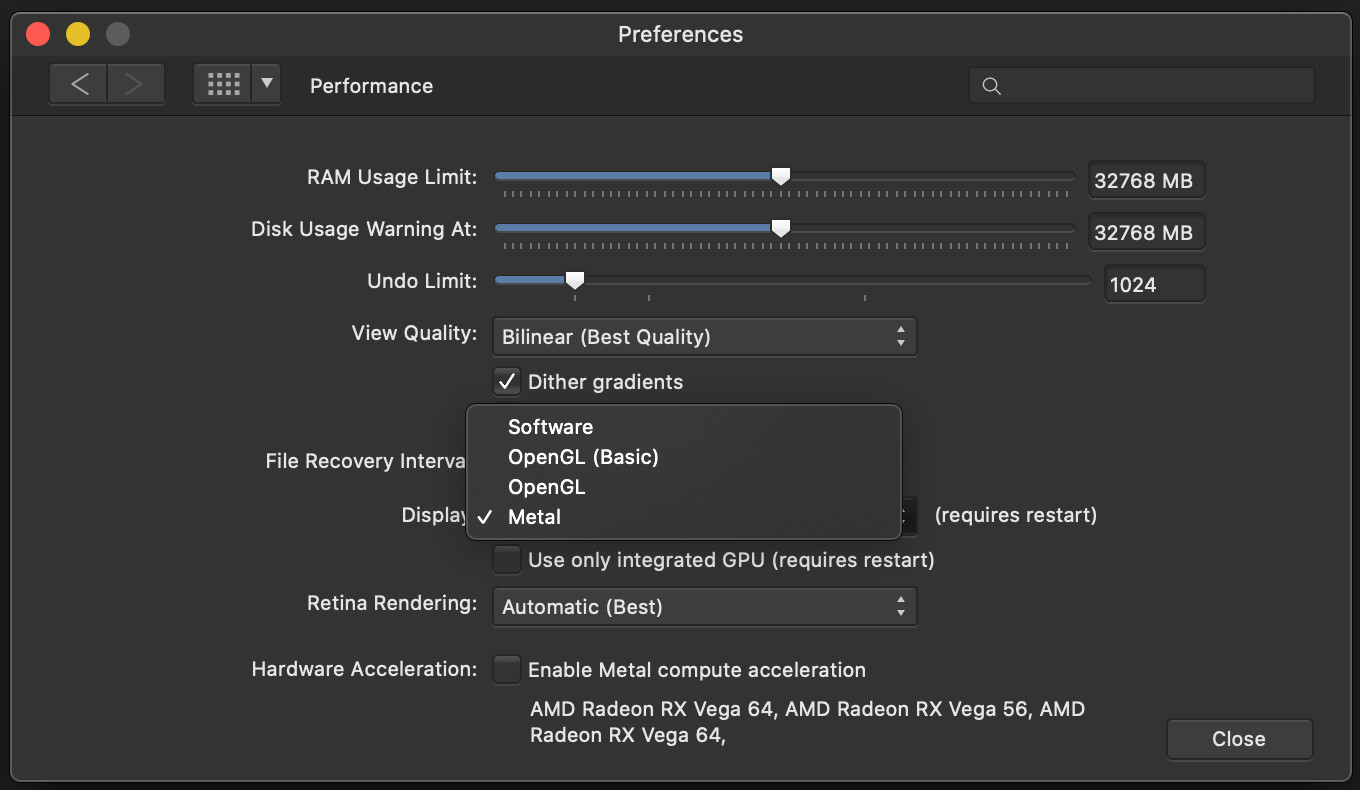Edit the RAM Usage Limit value field

(x=1146, y=181)
